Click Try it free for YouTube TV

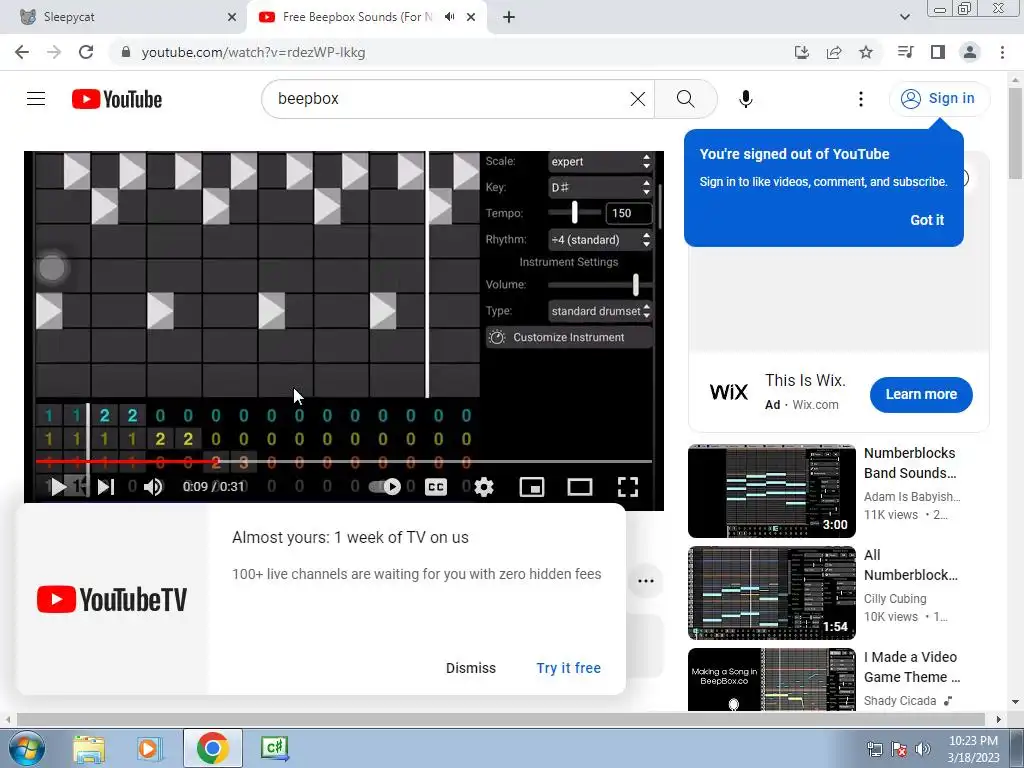[568, 668]
